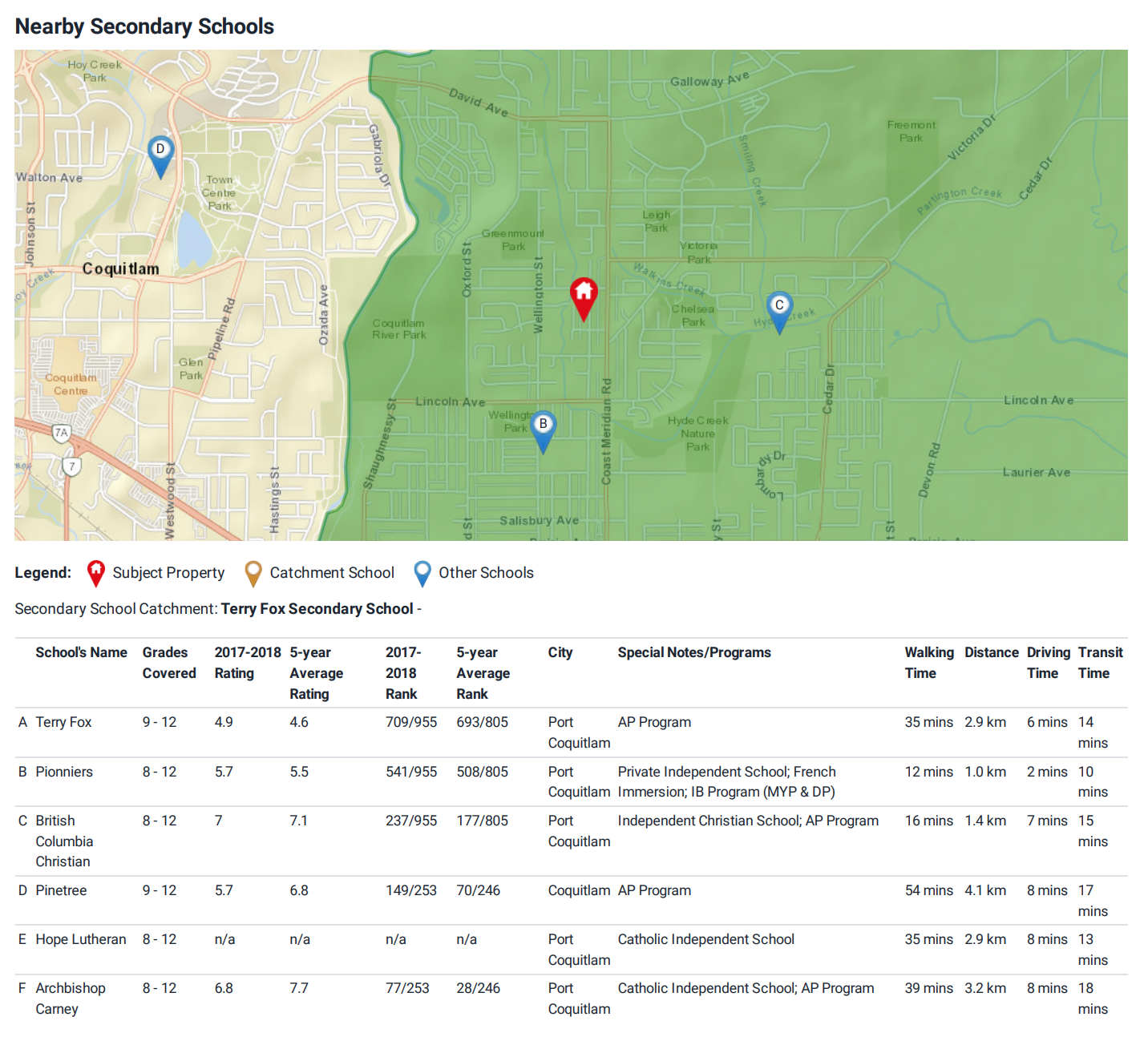Viewport: 1148px width, 1053px height.
Task: Click the Coquitlam city label on map
Action: (x=120, y=268)
